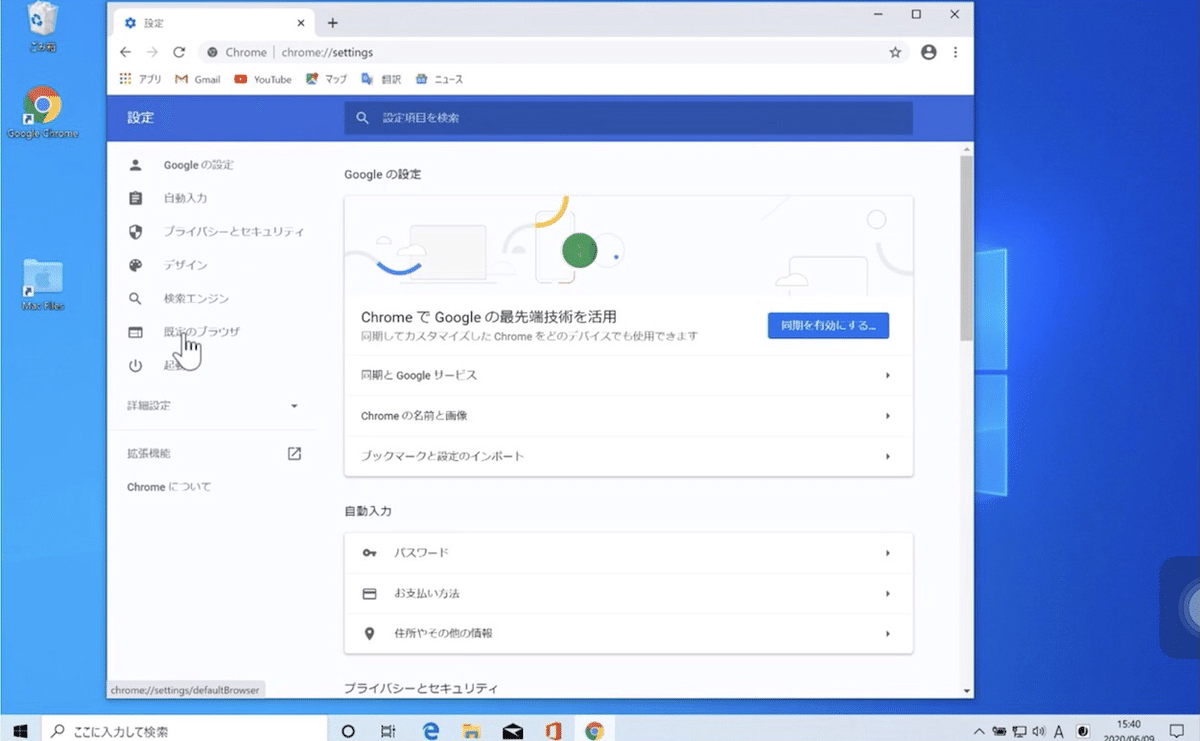
Task: Open a new tab with the plus button
Action: [x=333, y=23]
